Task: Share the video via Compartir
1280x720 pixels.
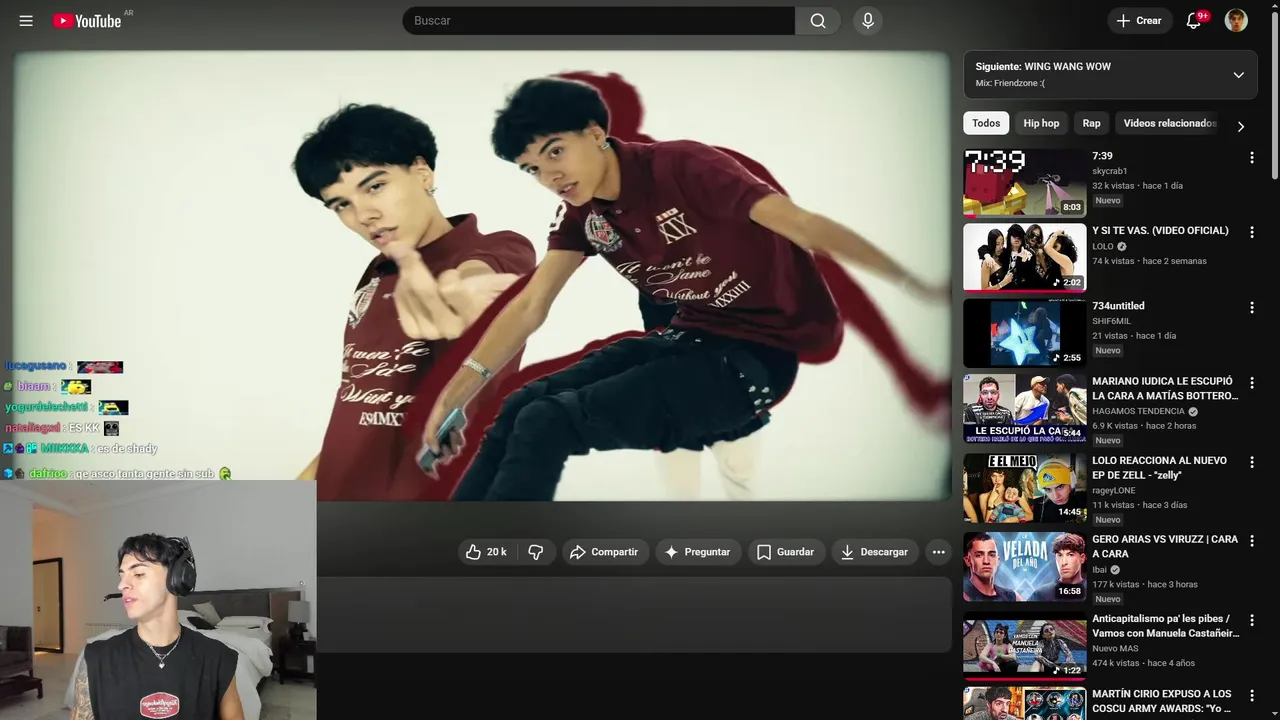Action: point(603,552)
